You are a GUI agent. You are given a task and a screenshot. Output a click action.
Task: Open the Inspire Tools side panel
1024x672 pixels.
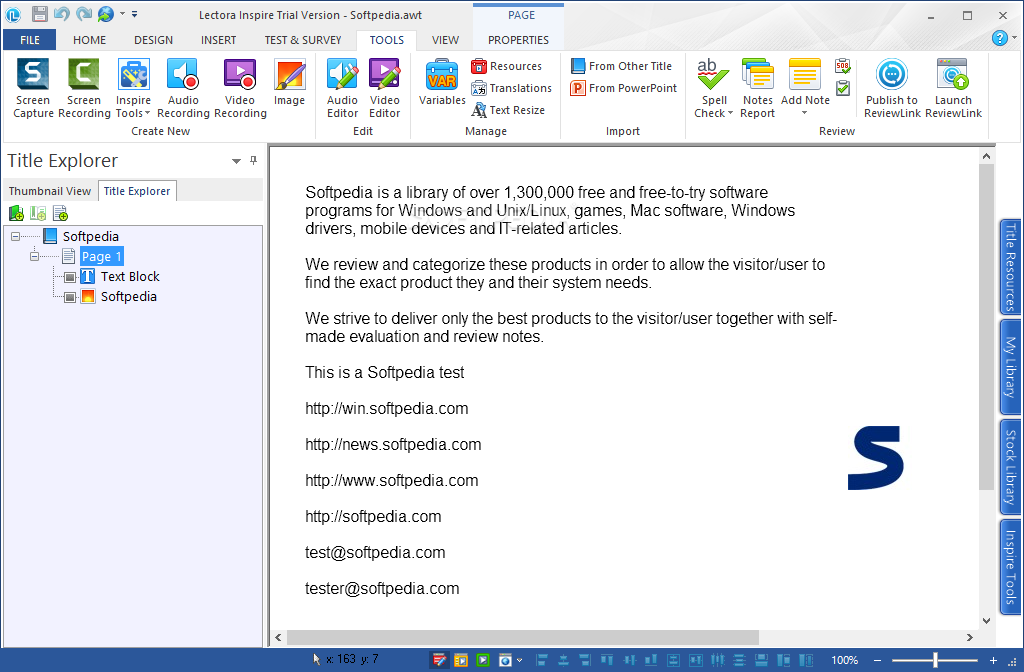pyautogui.click(x=1010, y=567)
